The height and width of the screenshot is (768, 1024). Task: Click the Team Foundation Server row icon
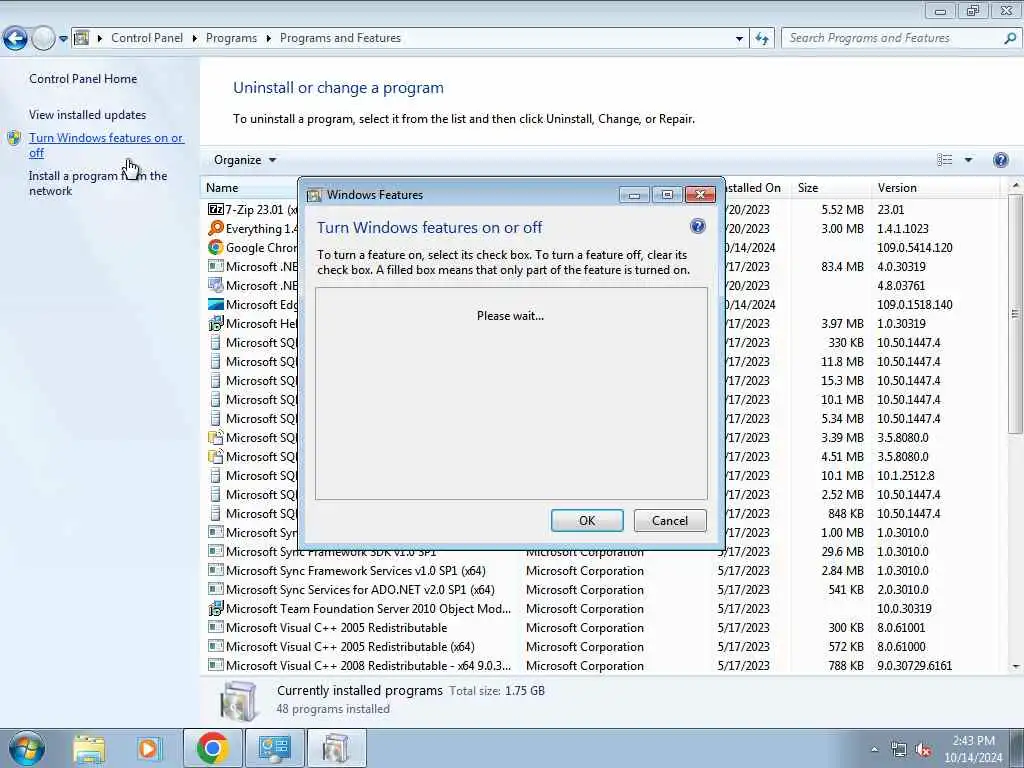(x=216, y=609)
